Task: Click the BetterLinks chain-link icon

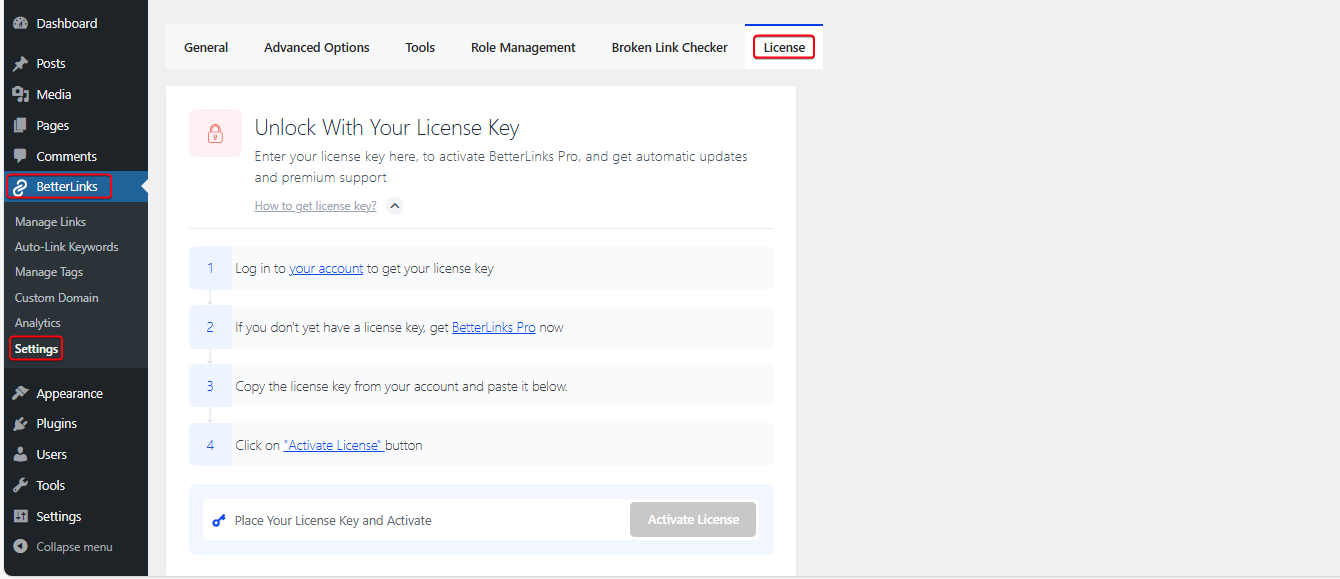Action: pyautogui.click(x=21, y=186)
